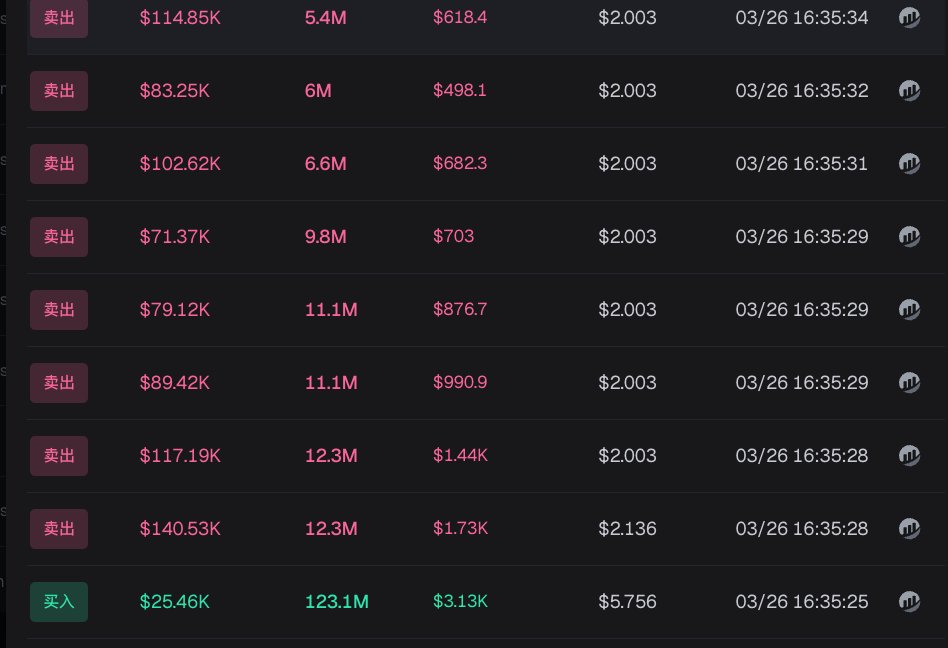Viewport: 948px width, 648px height.
Task: Open chart icon for the $114.85K sell row
Action: tap(909, 18)
